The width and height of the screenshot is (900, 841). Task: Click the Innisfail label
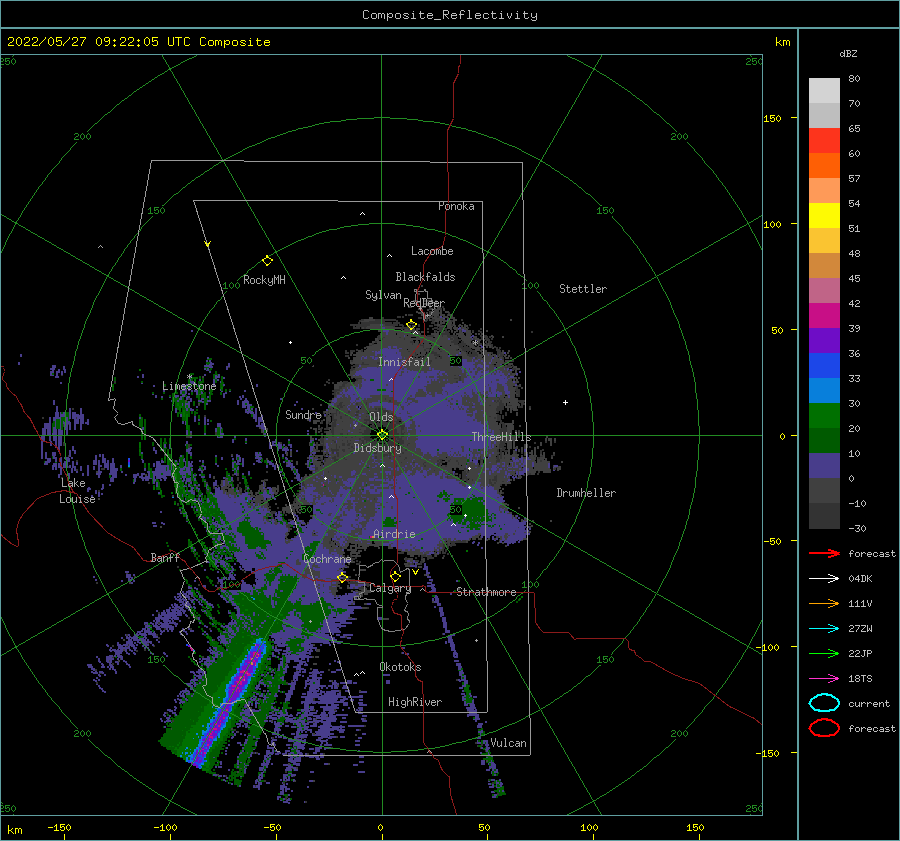pyautogui.click(x=404, y=362)
